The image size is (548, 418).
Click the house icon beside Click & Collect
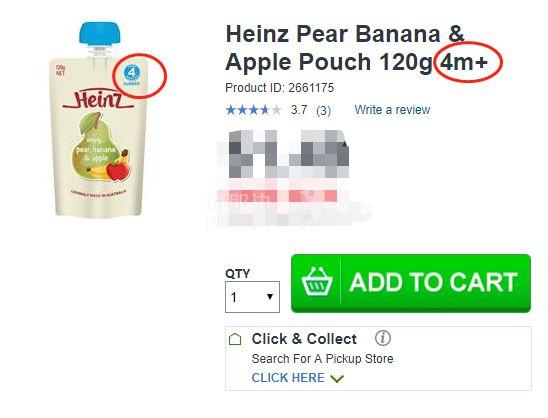(x=235, y=339)
